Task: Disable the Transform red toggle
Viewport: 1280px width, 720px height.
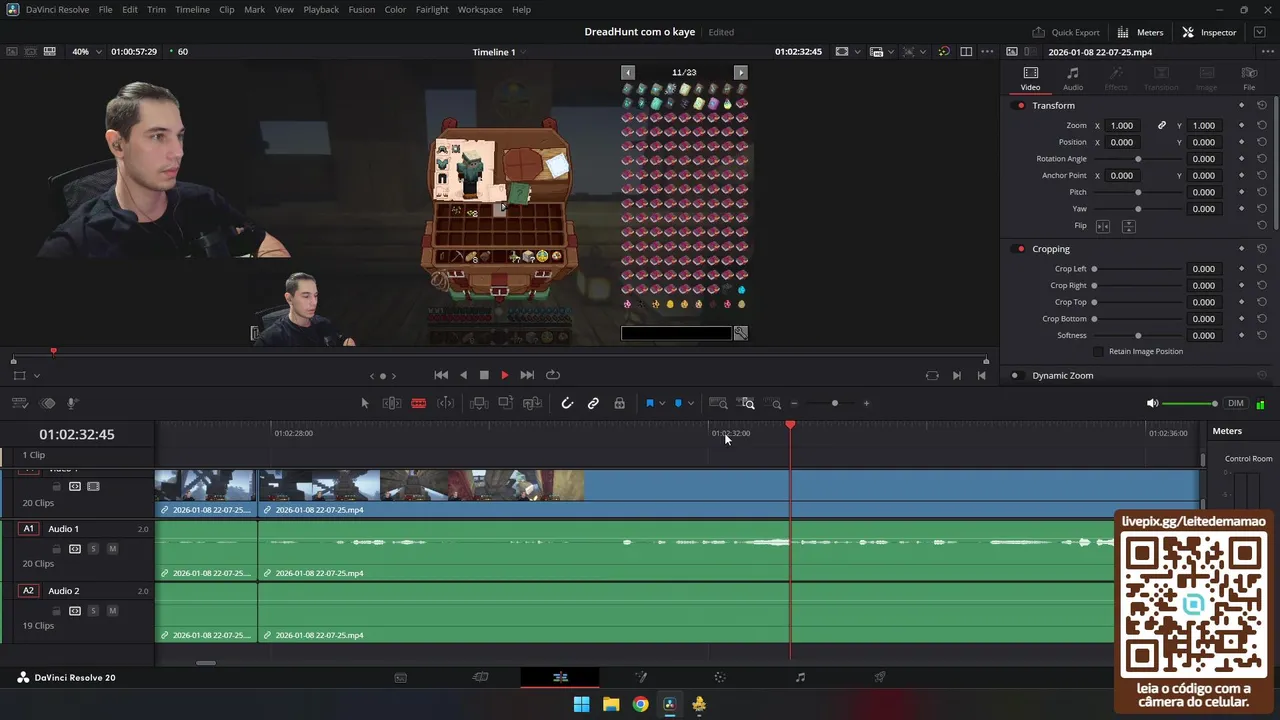Action: (1020, 105)
